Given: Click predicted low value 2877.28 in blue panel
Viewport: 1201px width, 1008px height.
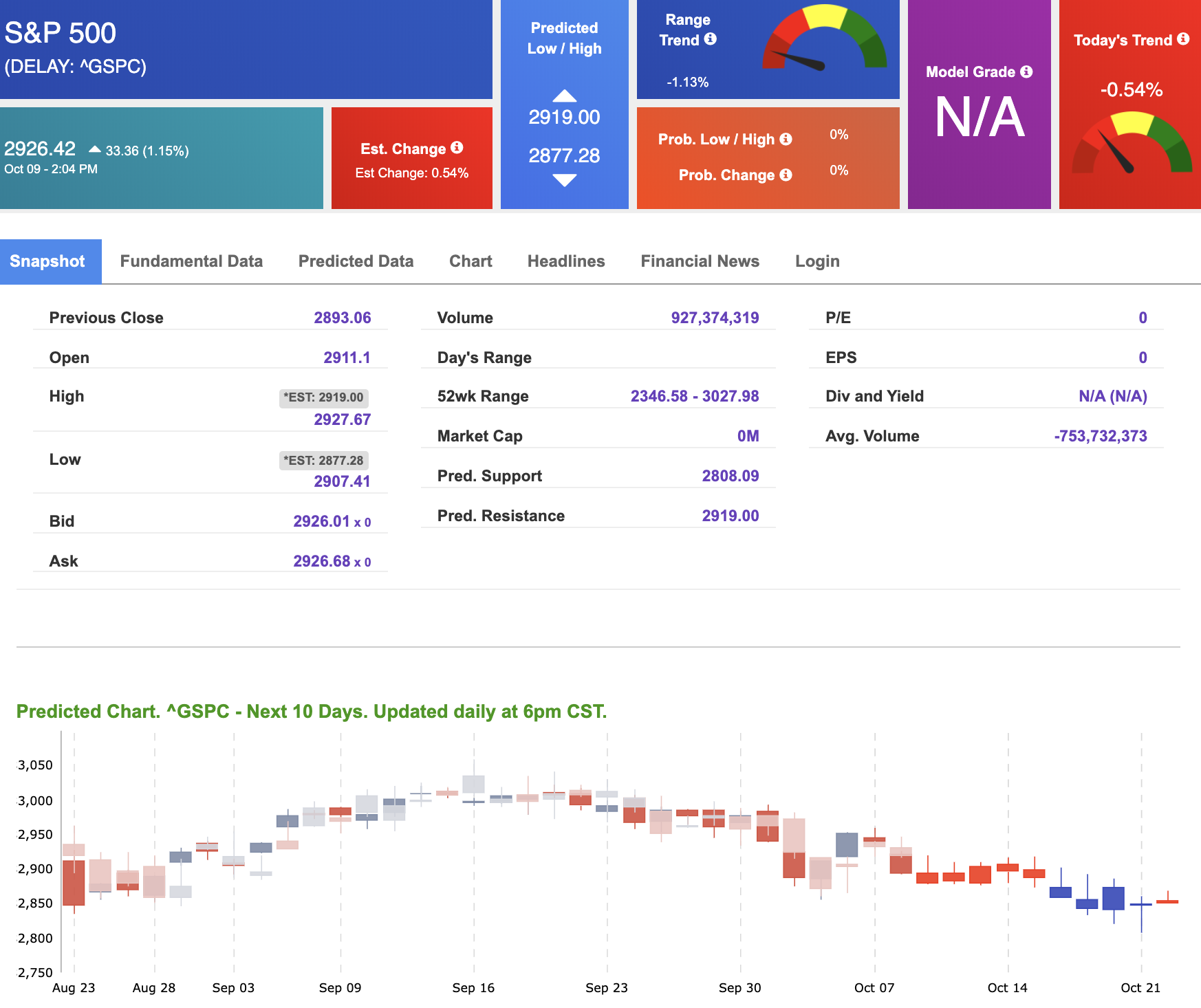Looking at the screenshot, I should pos(565,156).
